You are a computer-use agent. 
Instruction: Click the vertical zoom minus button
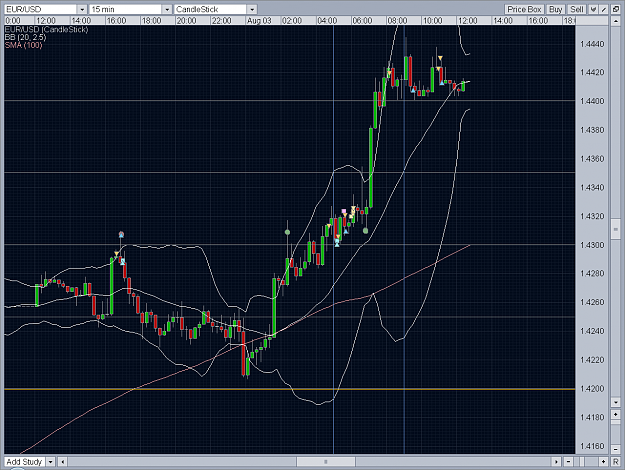point(615,449)
